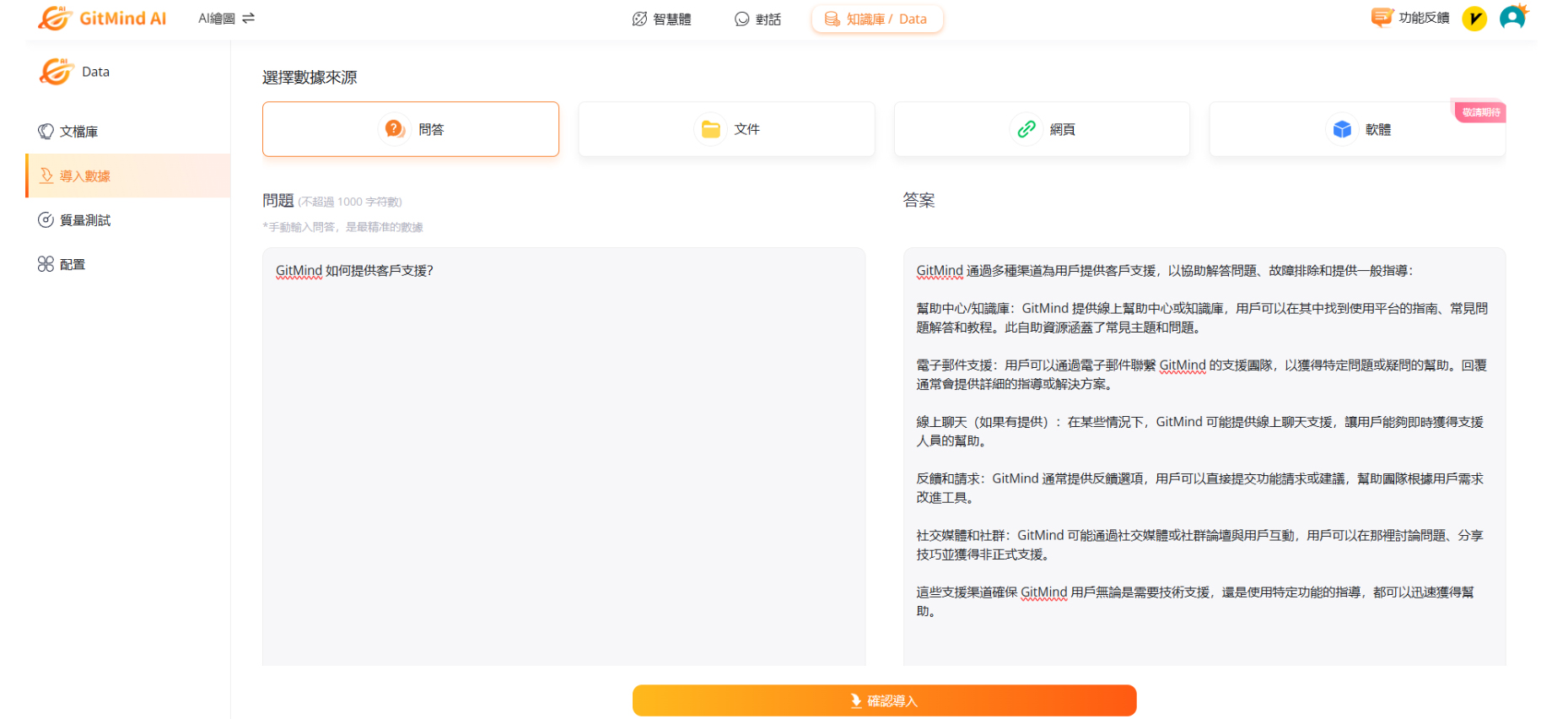Click the GitMind AI logo

point(102,18)
